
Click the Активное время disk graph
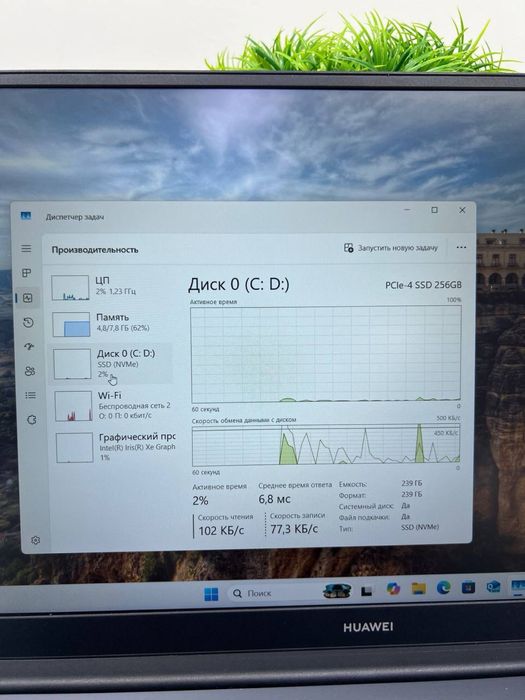pos(325,354)
